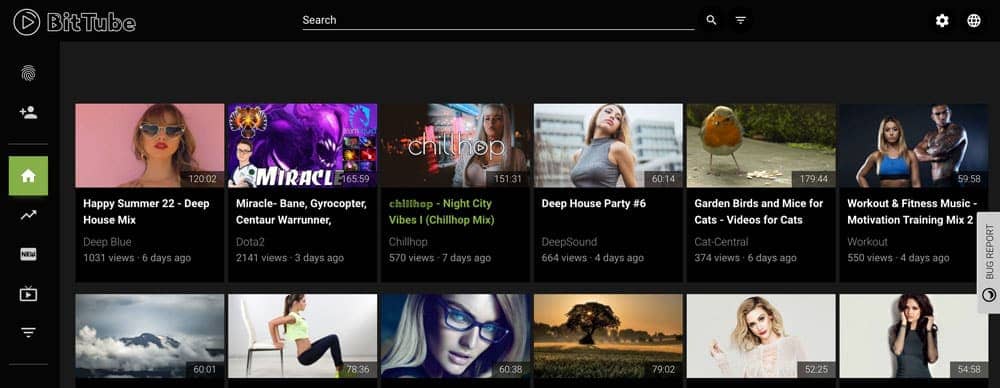
Task: Open Workout & Fitness Music thumbnail
Action: click(x=914, y=146)
